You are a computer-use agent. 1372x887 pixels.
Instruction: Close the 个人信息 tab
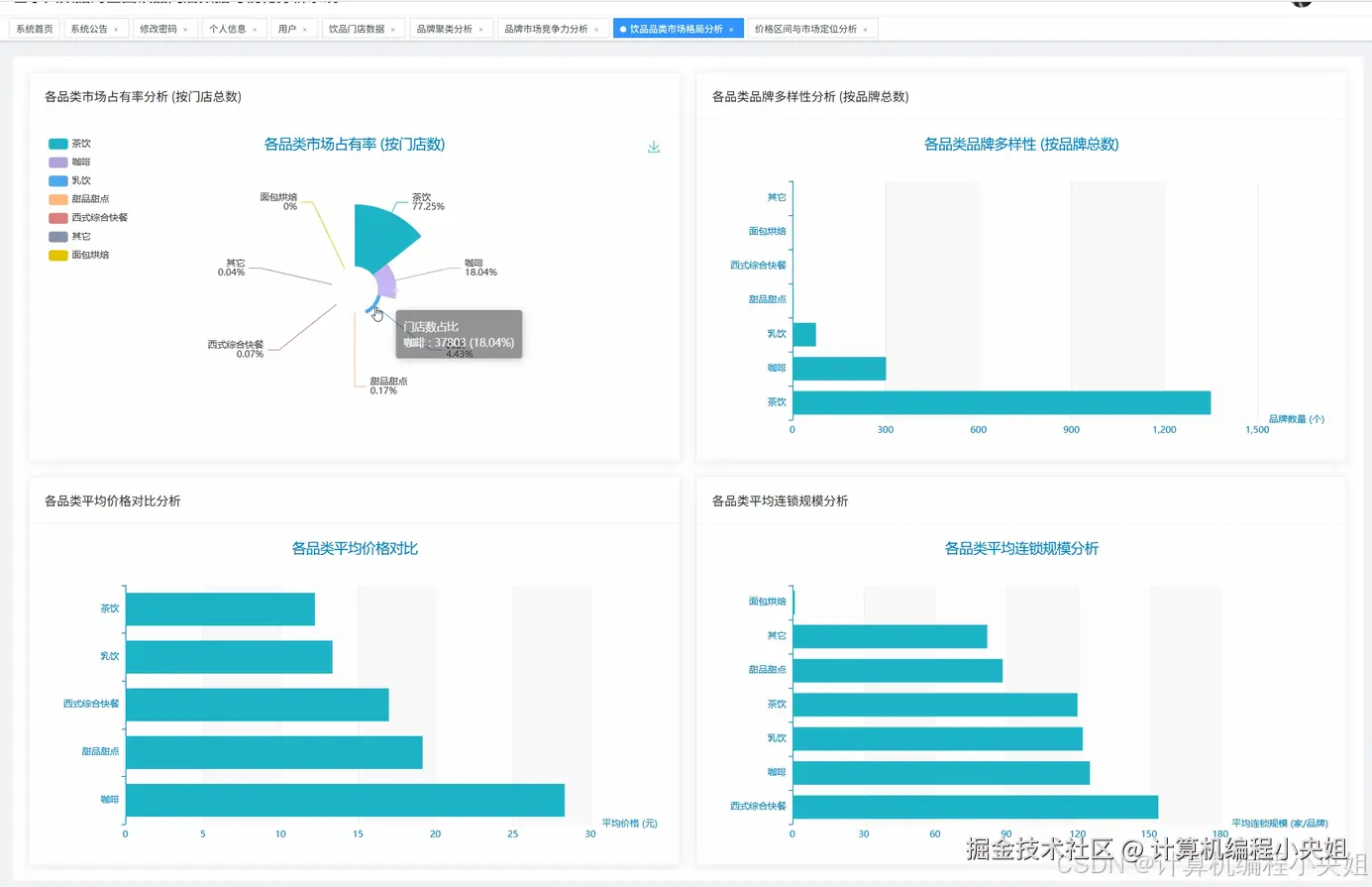tap(255, 30)
